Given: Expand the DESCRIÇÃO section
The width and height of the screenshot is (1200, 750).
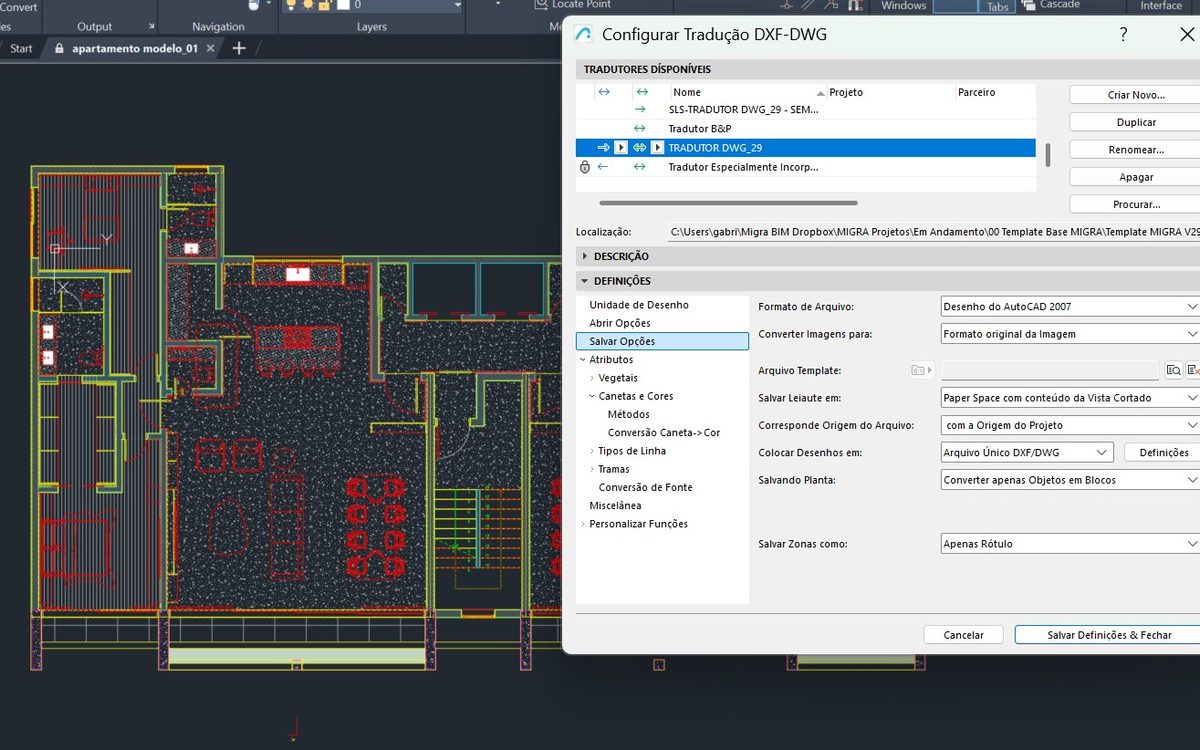Looking at the screenshot, I should pos(585,256).
